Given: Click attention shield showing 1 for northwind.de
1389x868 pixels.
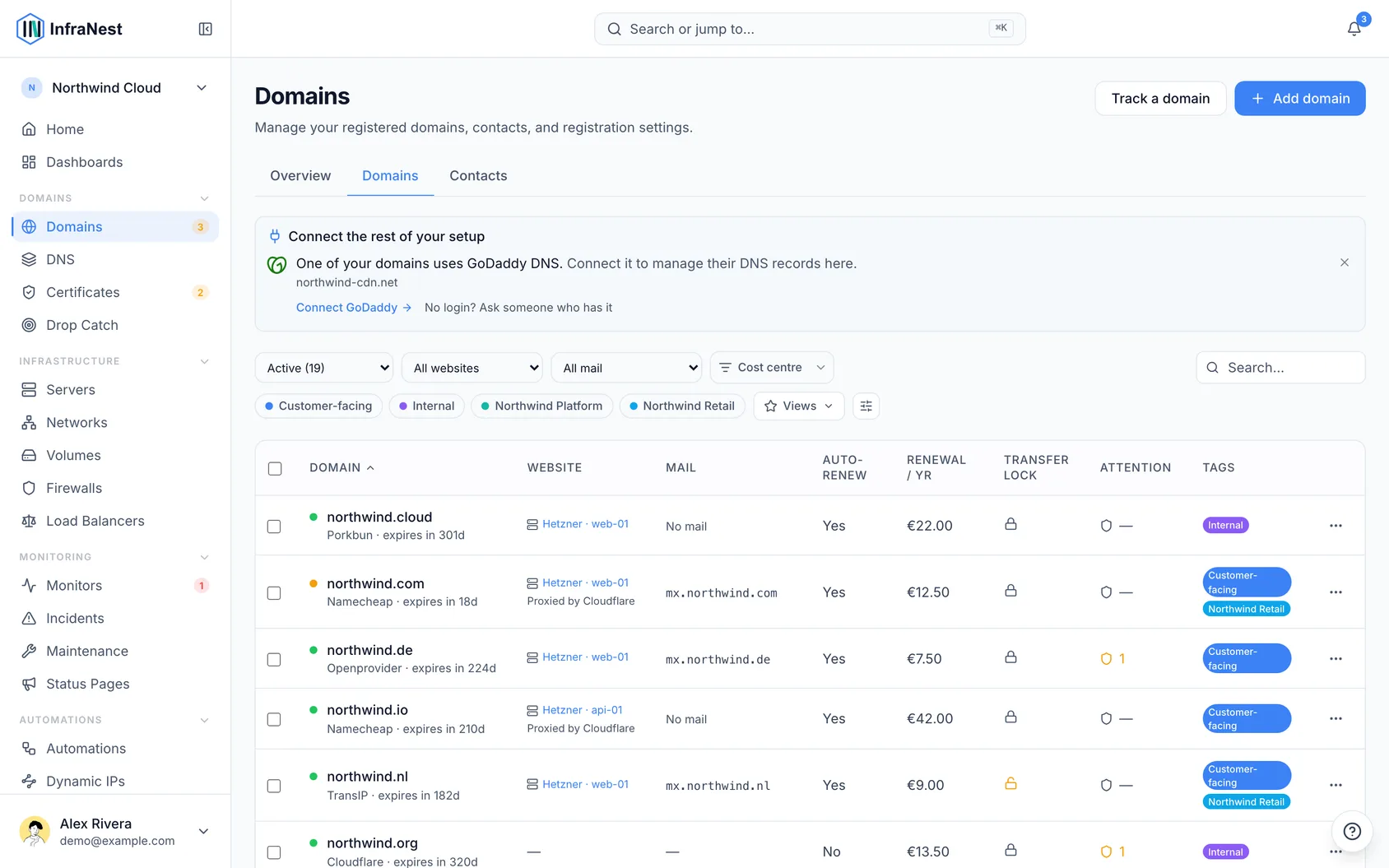Looking at the screenshot, I should [1113, 659].
